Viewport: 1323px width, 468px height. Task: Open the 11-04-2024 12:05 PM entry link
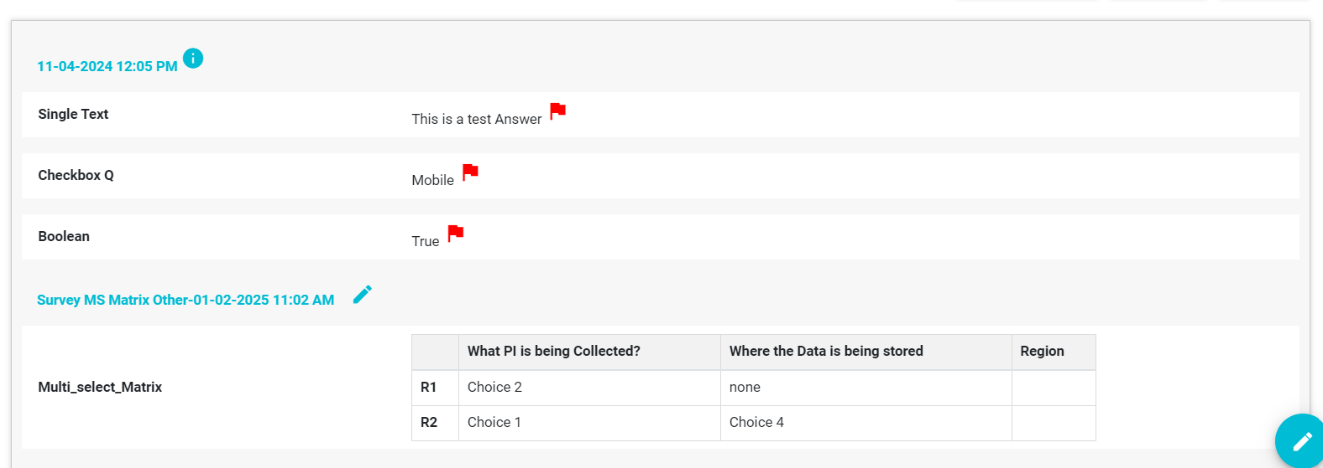pos(107,66)
